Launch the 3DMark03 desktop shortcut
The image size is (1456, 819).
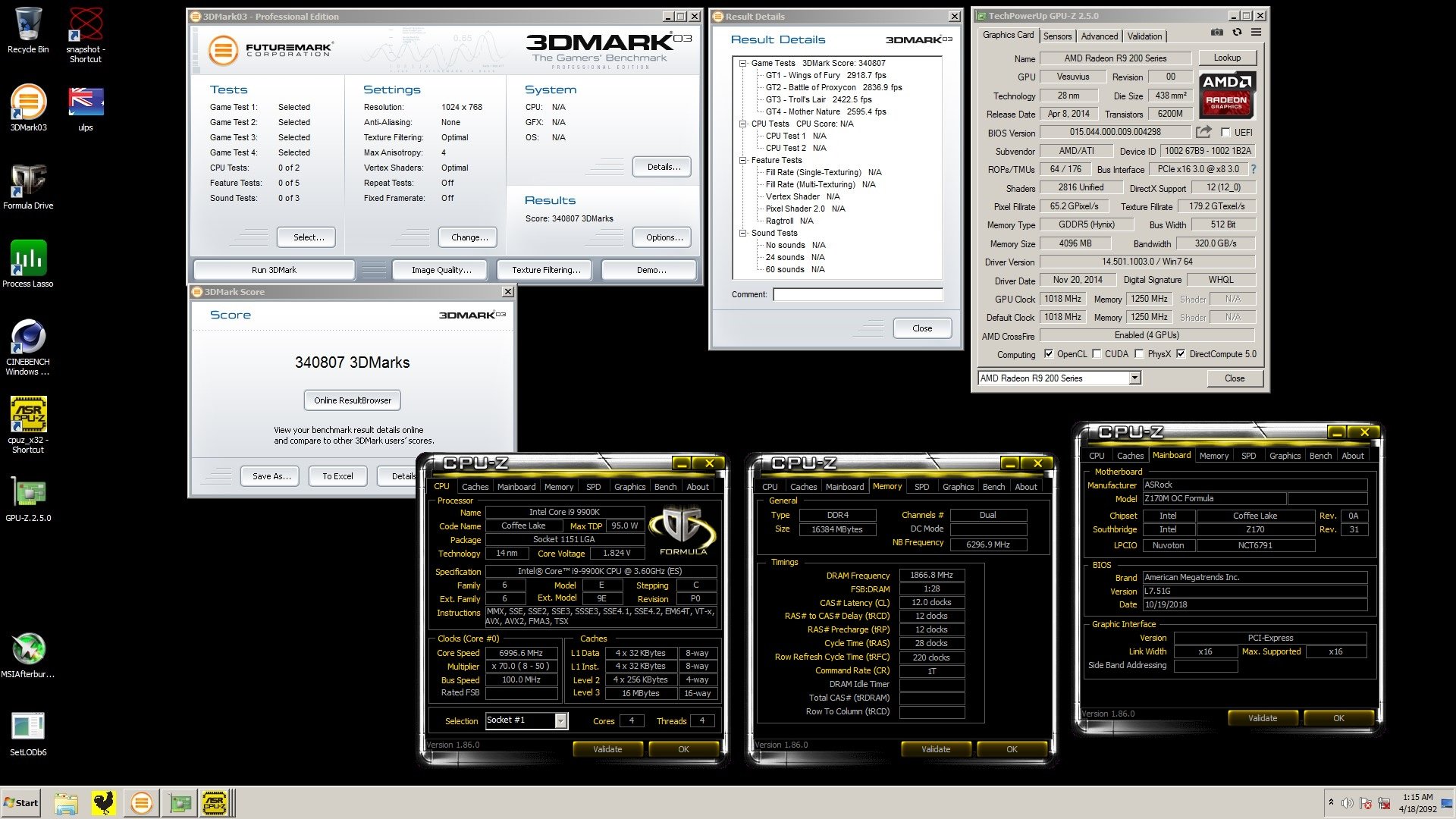click(28, 108)
